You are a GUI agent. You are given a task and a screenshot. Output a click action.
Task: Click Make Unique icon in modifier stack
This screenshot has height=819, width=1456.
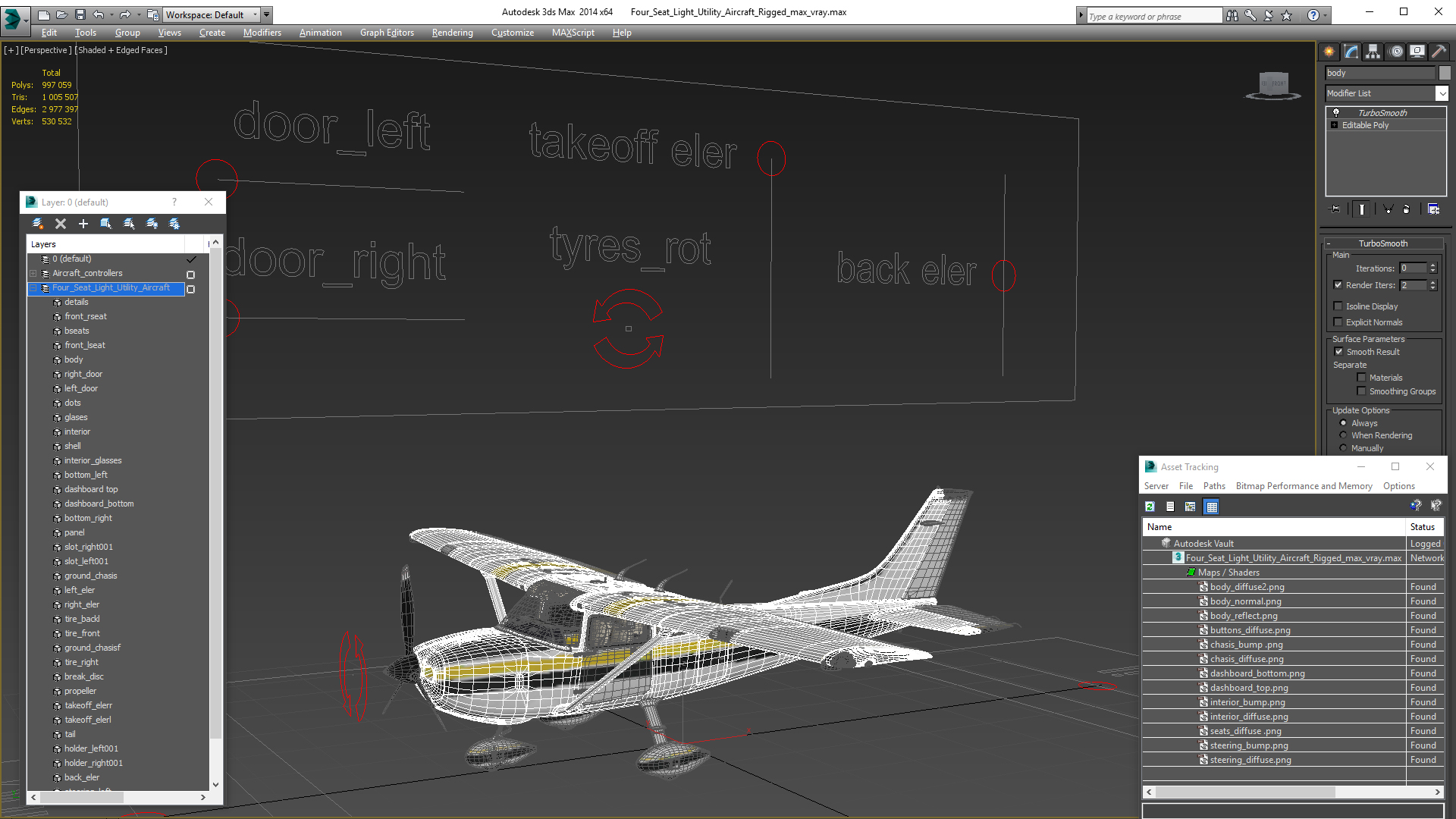click(1388, 209)
